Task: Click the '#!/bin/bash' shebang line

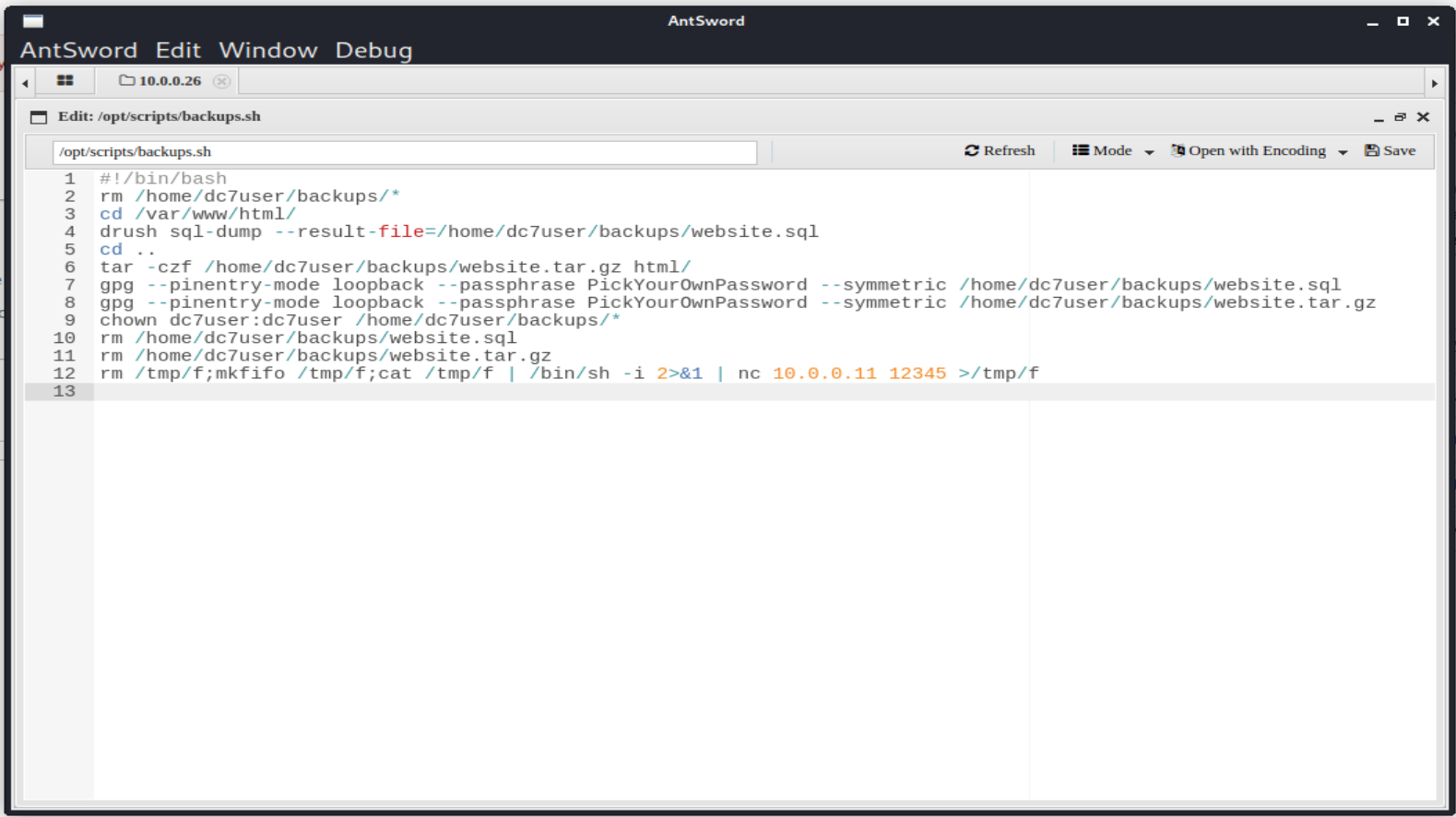Action: click(163, 179)
